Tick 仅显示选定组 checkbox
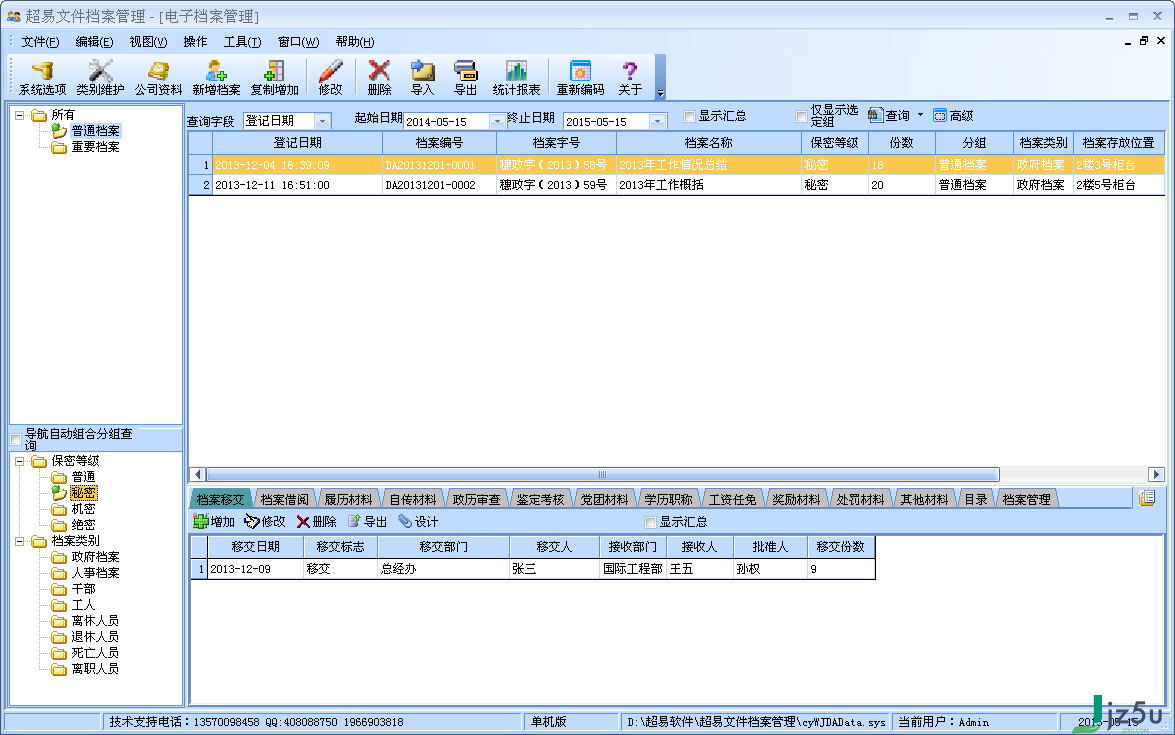 point(801,116)
